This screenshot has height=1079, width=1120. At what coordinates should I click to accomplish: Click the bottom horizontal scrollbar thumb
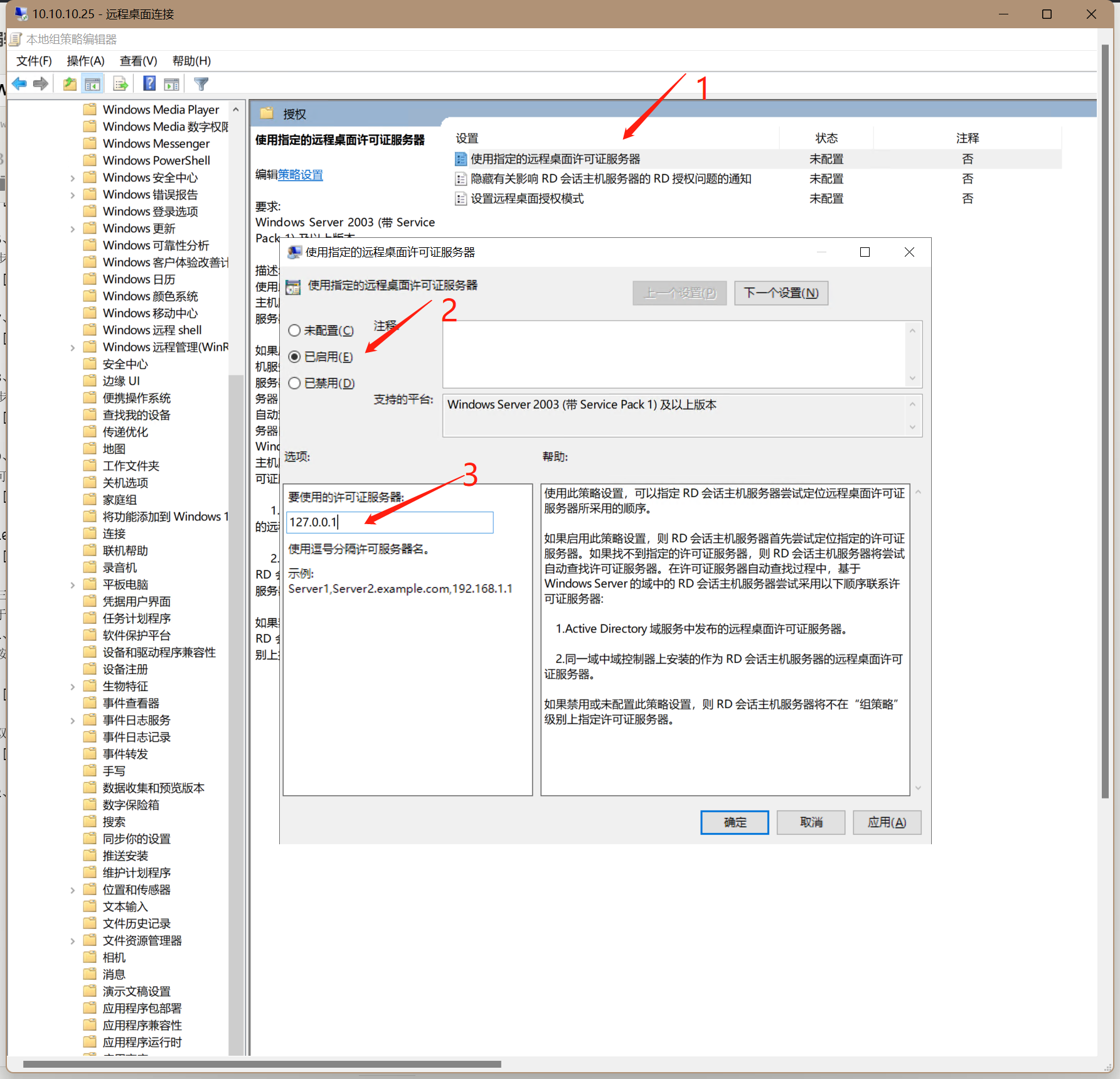(262, 1064)
